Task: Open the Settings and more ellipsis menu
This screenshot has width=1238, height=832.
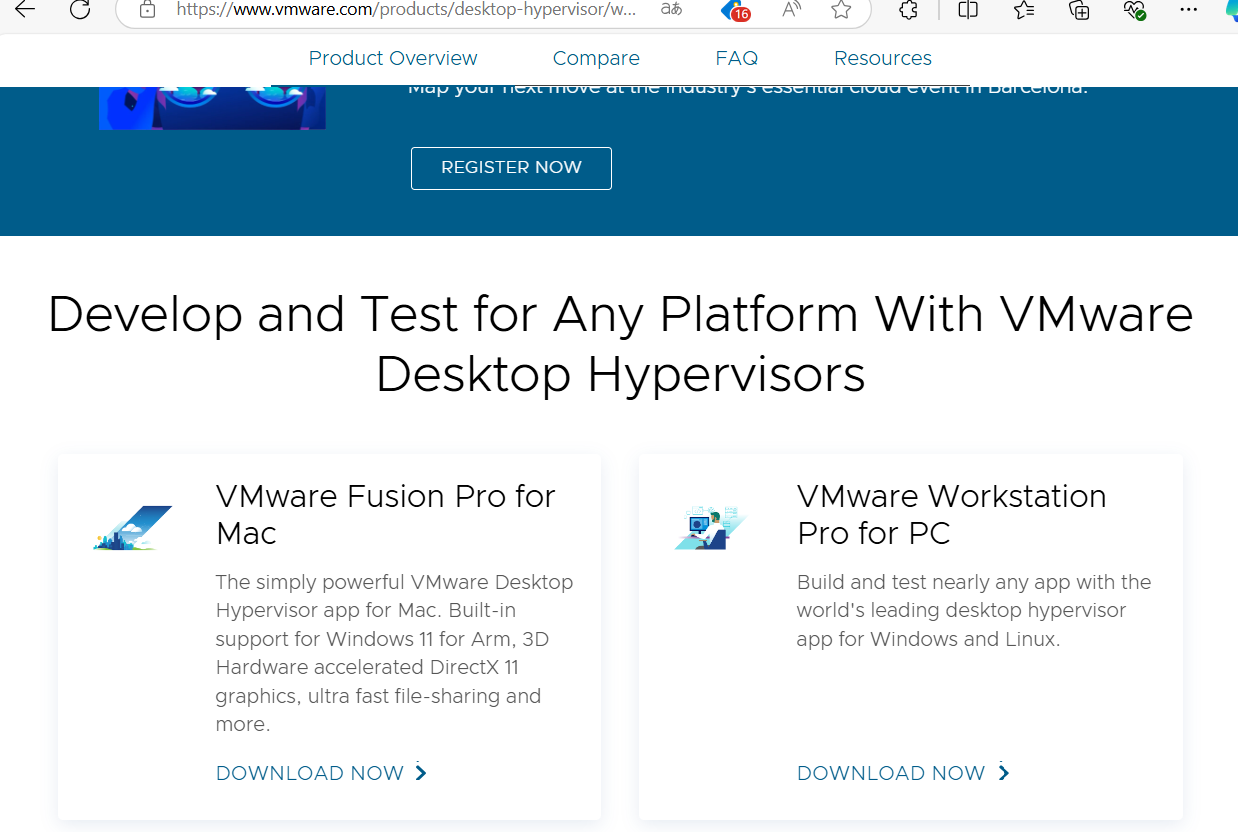Action: pos(1188,10)
